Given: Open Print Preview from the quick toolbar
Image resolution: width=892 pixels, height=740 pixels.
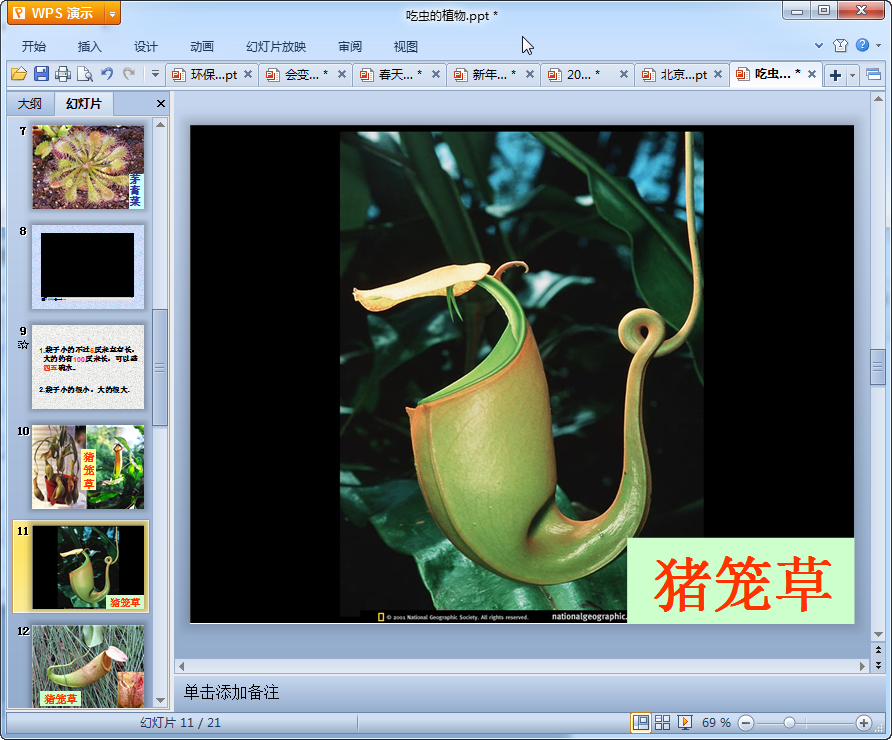Looking at the screenshot, I should click(85, 74).
